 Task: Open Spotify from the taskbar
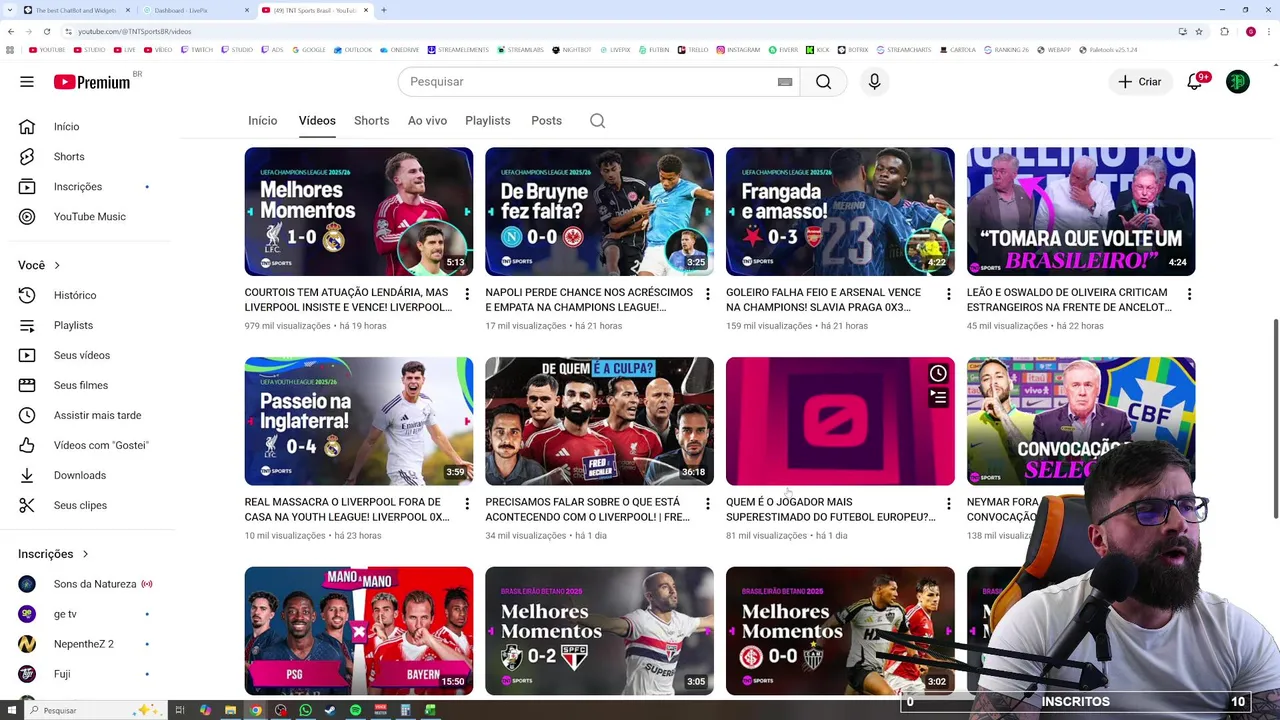tap(355, 710)
